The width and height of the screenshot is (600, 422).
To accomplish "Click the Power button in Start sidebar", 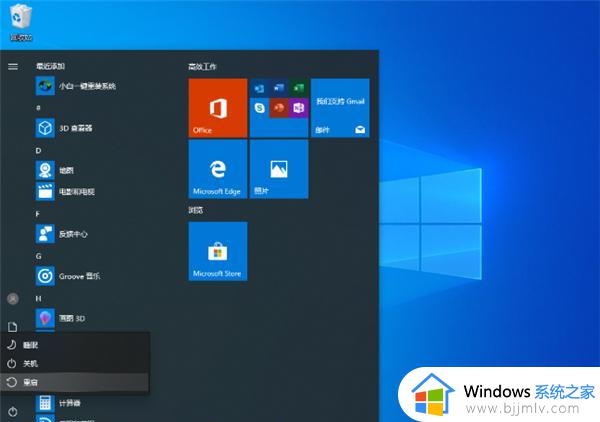I will (13, 412).
